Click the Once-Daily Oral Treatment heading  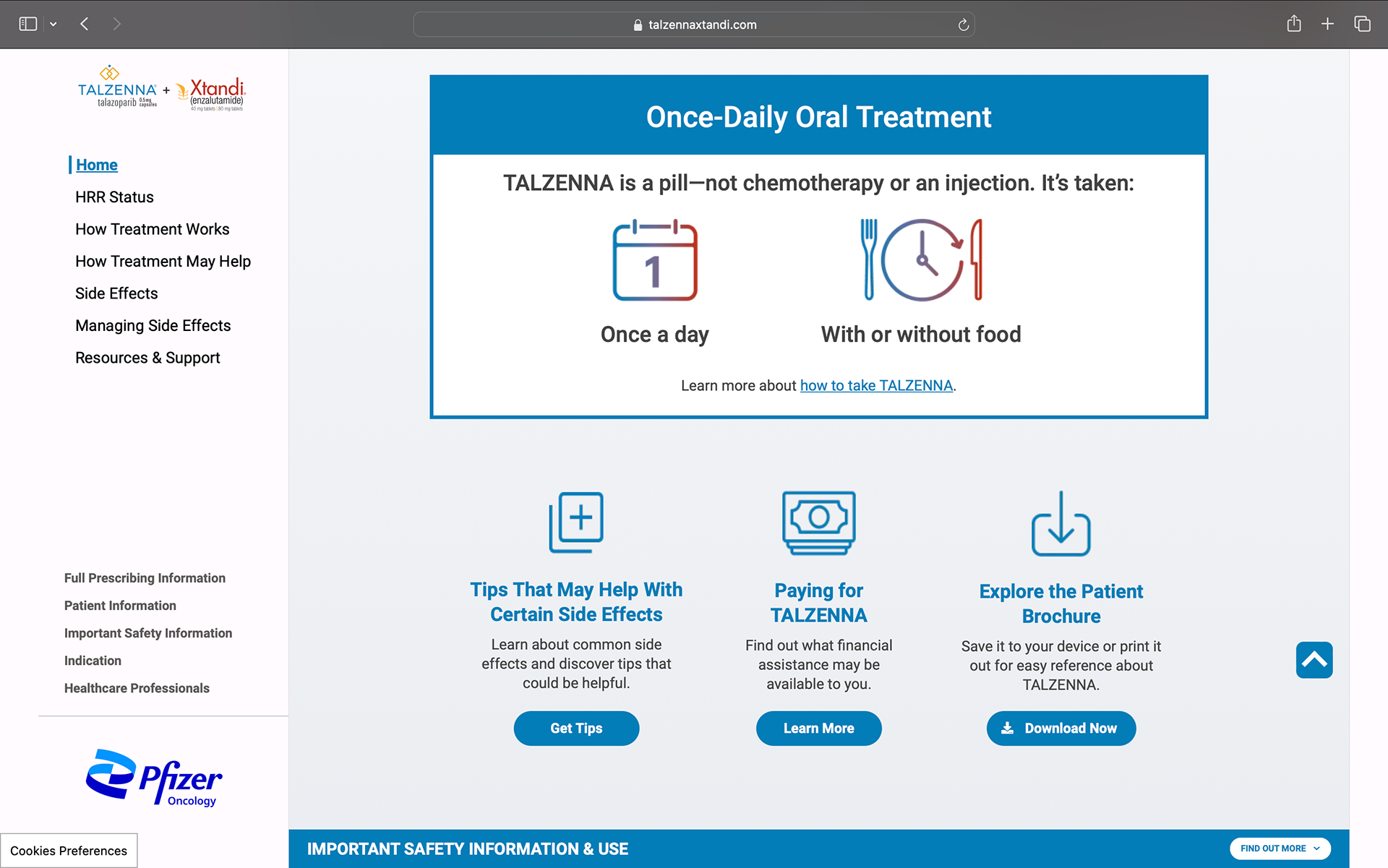(x=818, y=117)
